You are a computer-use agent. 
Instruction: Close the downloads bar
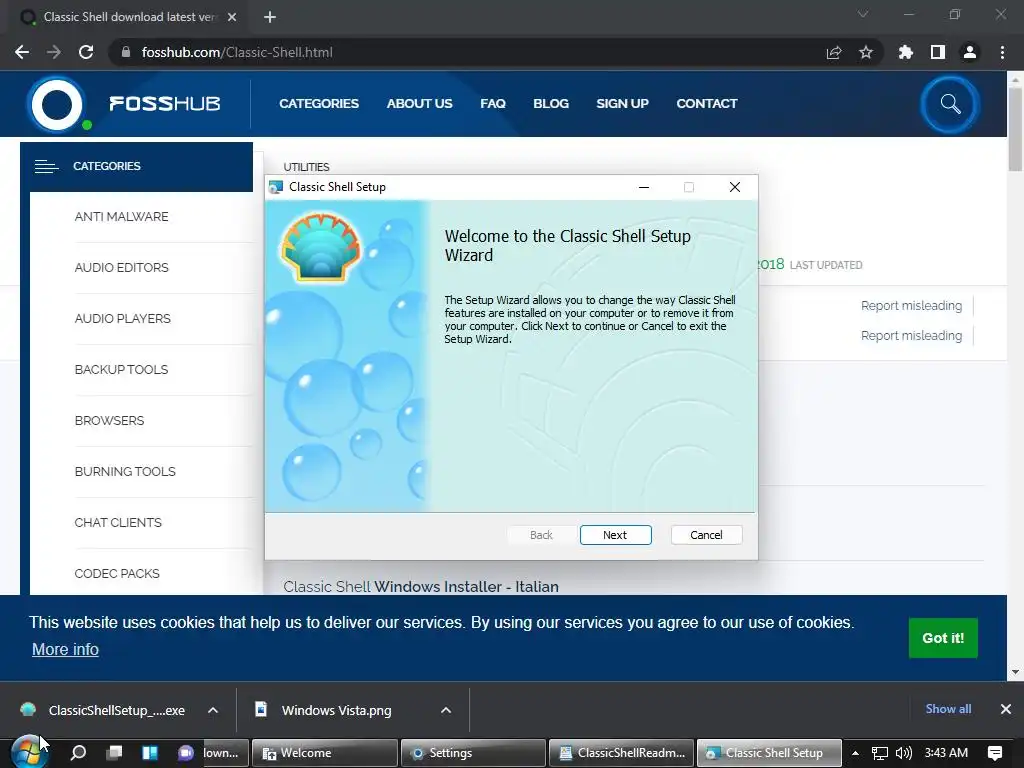pos(1006,709)
